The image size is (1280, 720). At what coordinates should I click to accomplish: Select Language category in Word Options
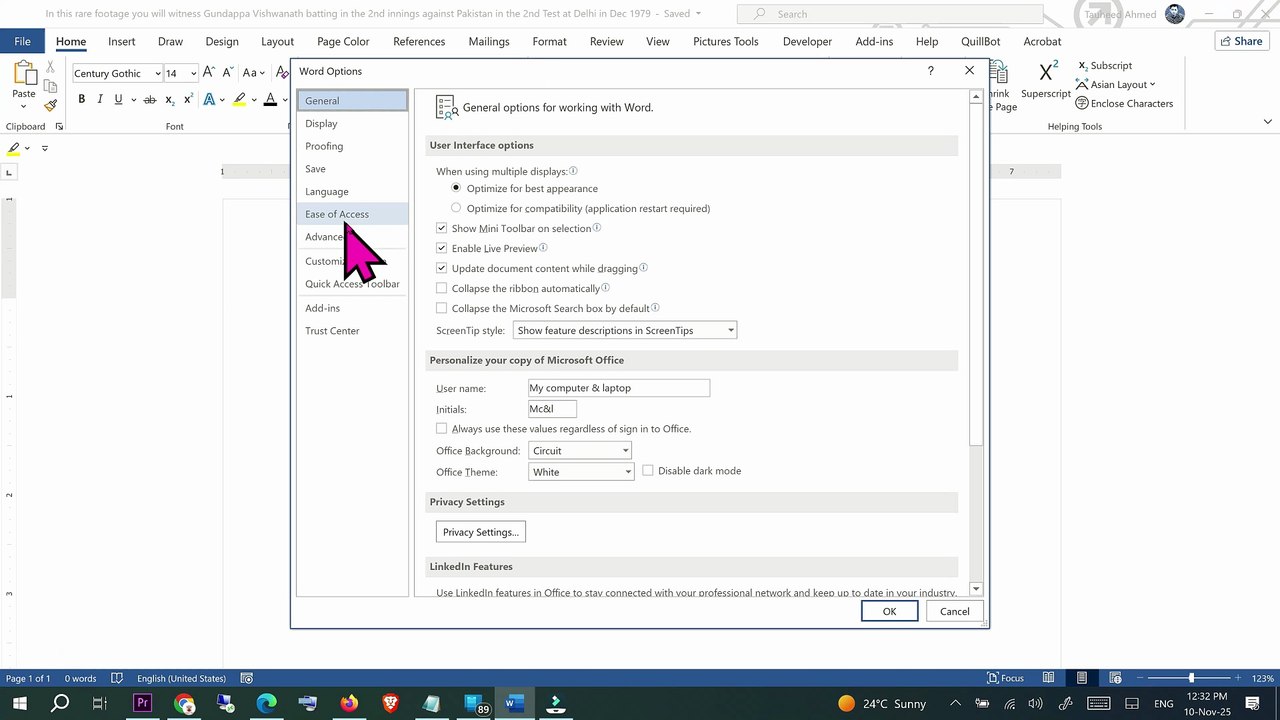(x=352, y=191)
